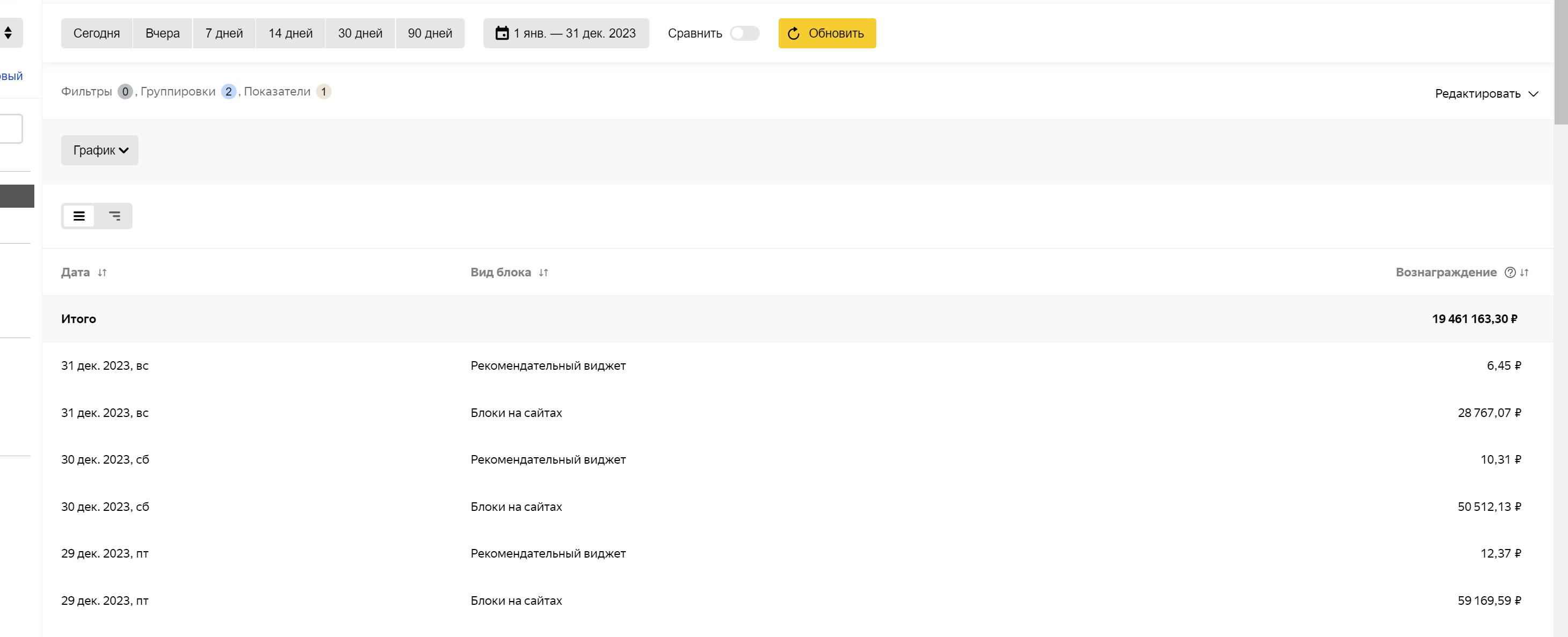Sort by Дата column

[x=102, y=272]
